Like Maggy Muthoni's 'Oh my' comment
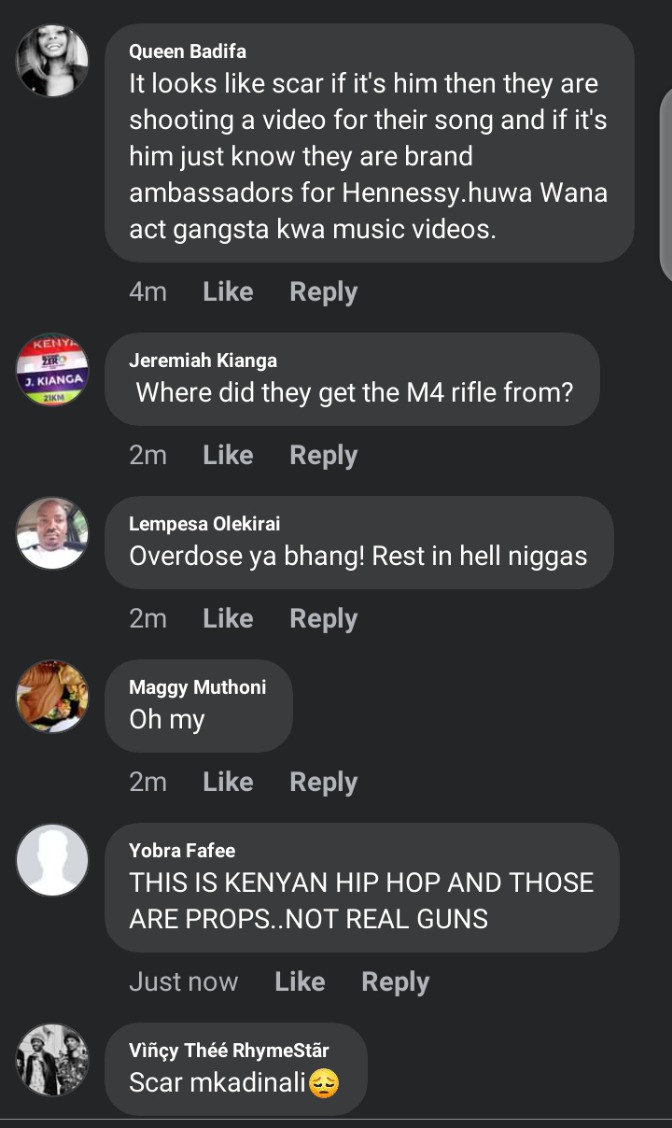672x1128 pixels. pos(228,782)
